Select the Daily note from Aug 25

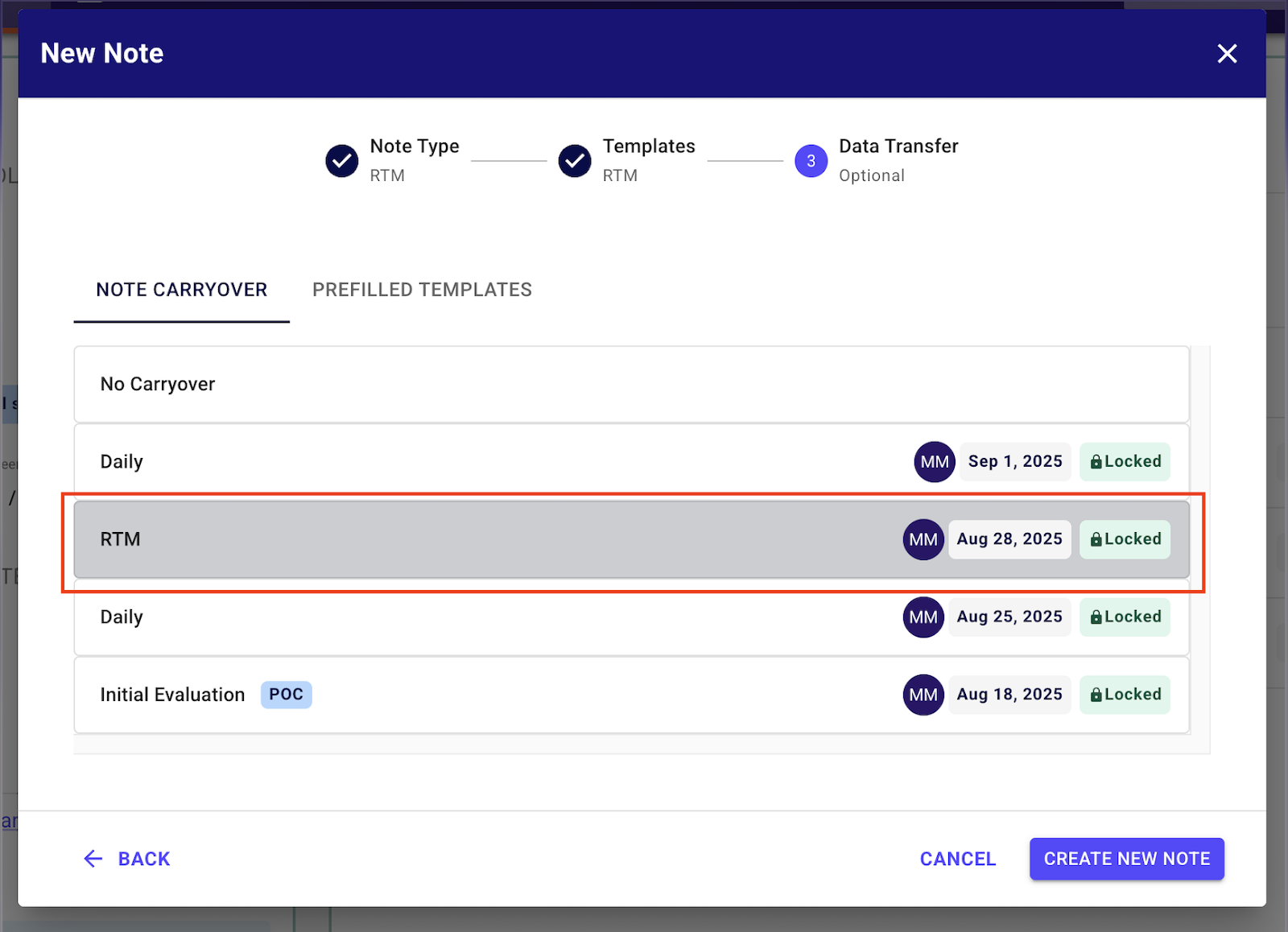[x=483, y=617]
